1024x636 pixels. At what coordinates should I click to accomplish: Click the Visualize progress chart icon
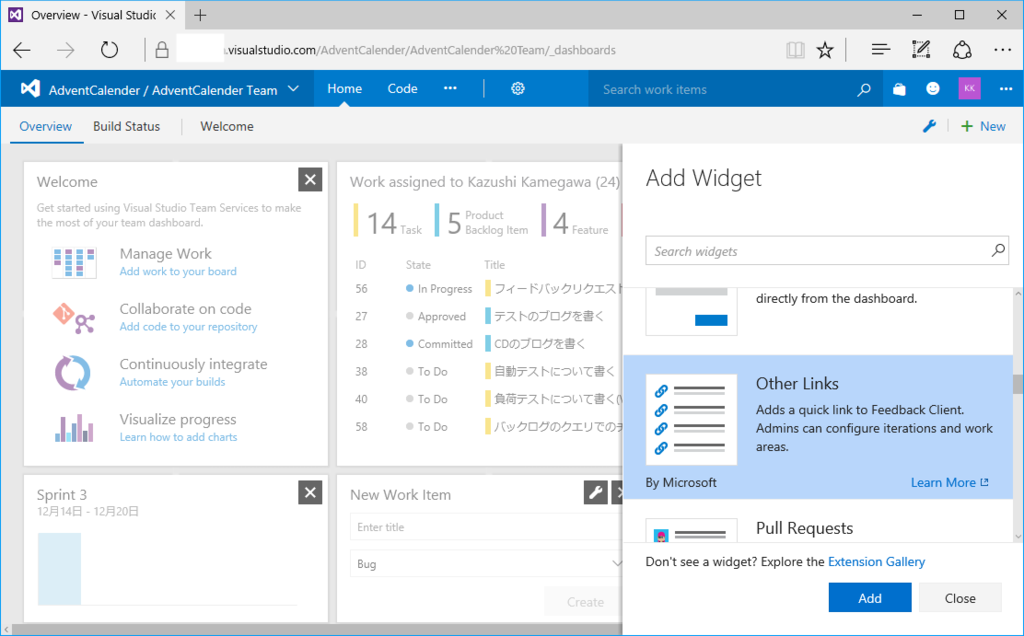click(74, 428)
